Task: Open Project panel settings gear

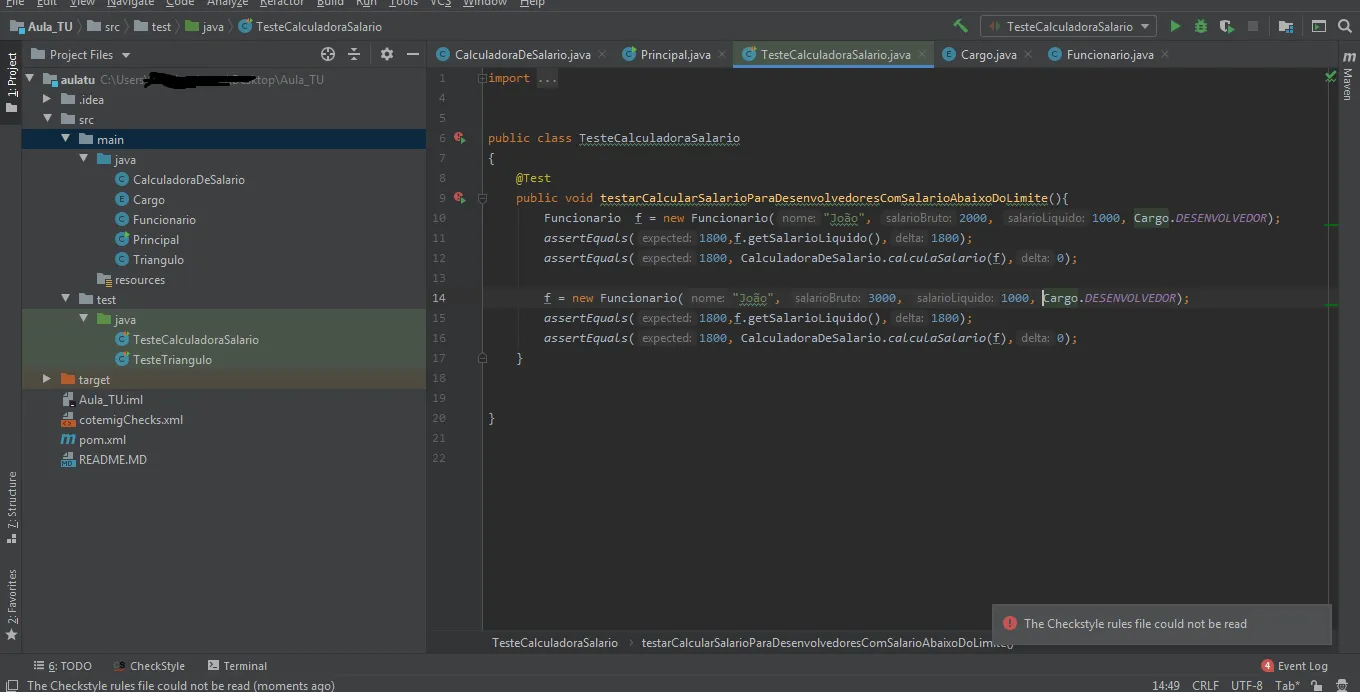Action: [x=387, y=54]
